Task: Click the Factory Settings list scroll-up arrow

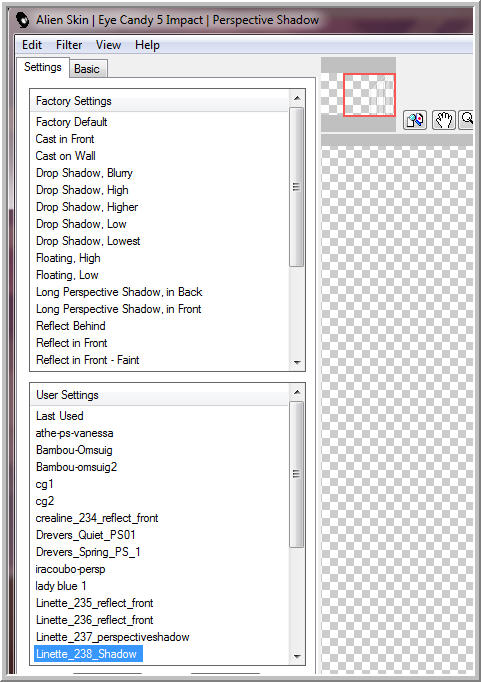Action: [297, 98]
